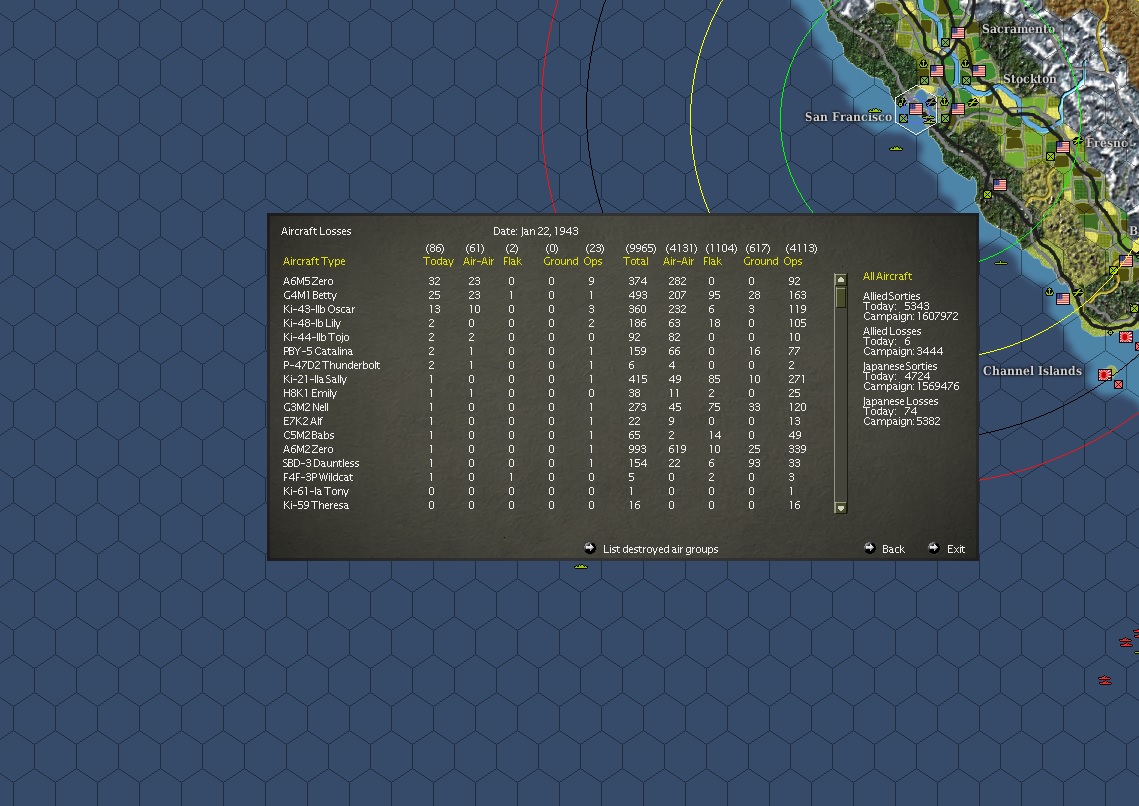Click the scrollbar up arrow in losses list
The image size is (1139, 806).
coord(840,280)
